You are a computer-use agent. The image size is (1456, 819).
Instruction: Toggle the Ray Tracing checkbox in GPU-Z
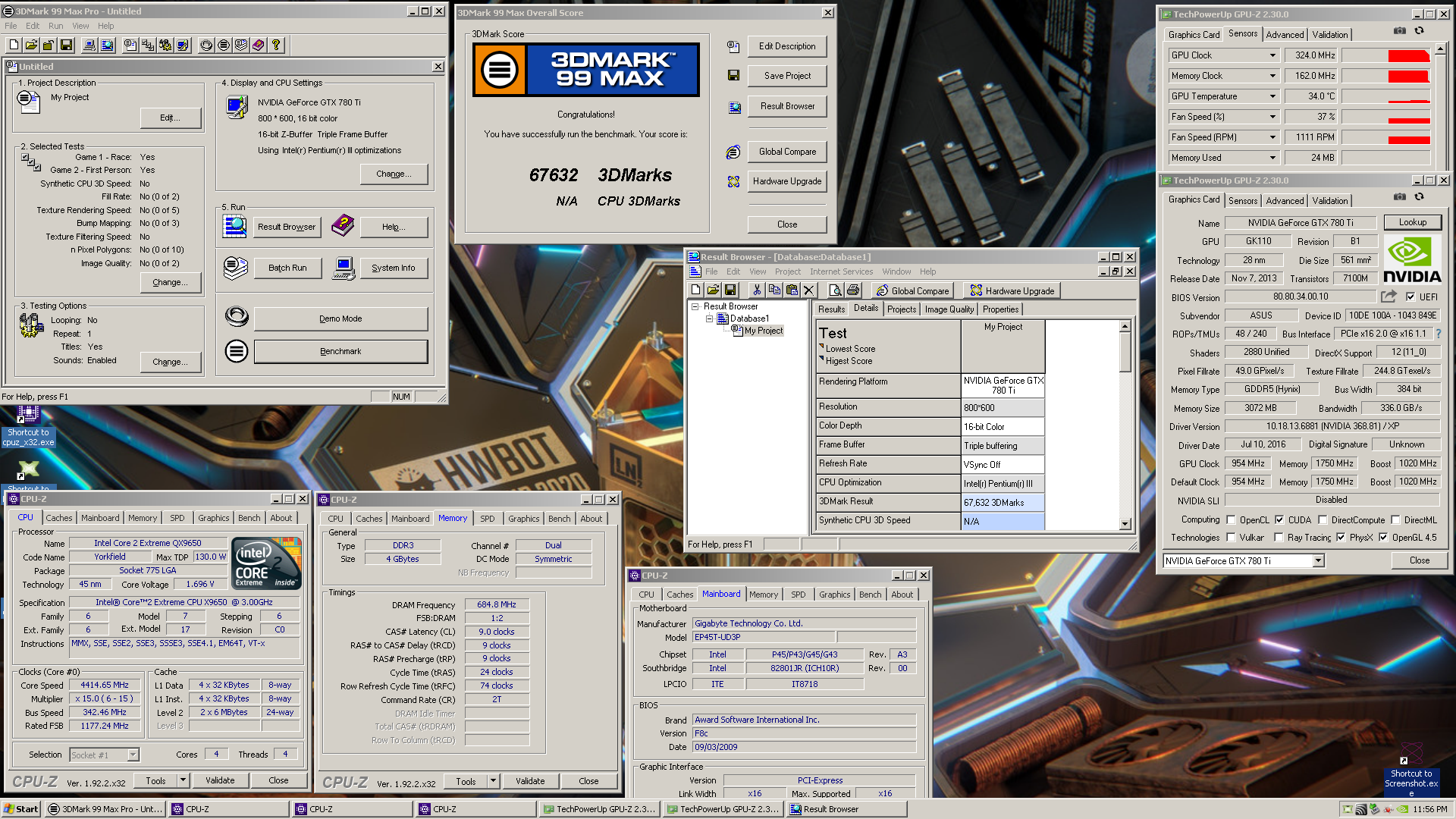coord(1279,538)
